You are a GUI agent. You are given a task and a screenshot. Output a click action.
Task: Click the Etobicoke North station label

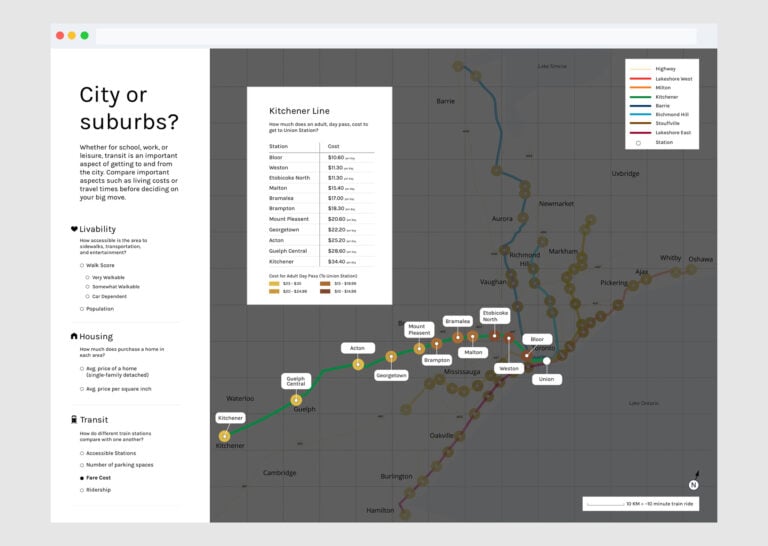point(496,317)
